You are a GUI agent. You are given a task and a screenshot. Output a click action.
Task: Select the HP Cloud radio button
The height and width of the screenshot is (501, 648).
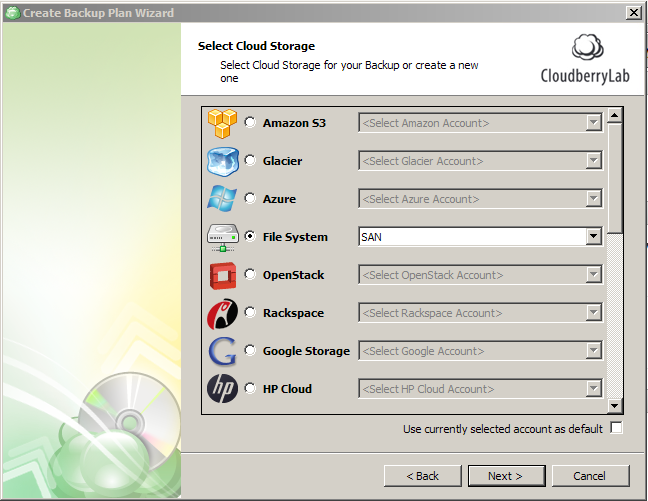pyautogui.click(x=250, y=388)
